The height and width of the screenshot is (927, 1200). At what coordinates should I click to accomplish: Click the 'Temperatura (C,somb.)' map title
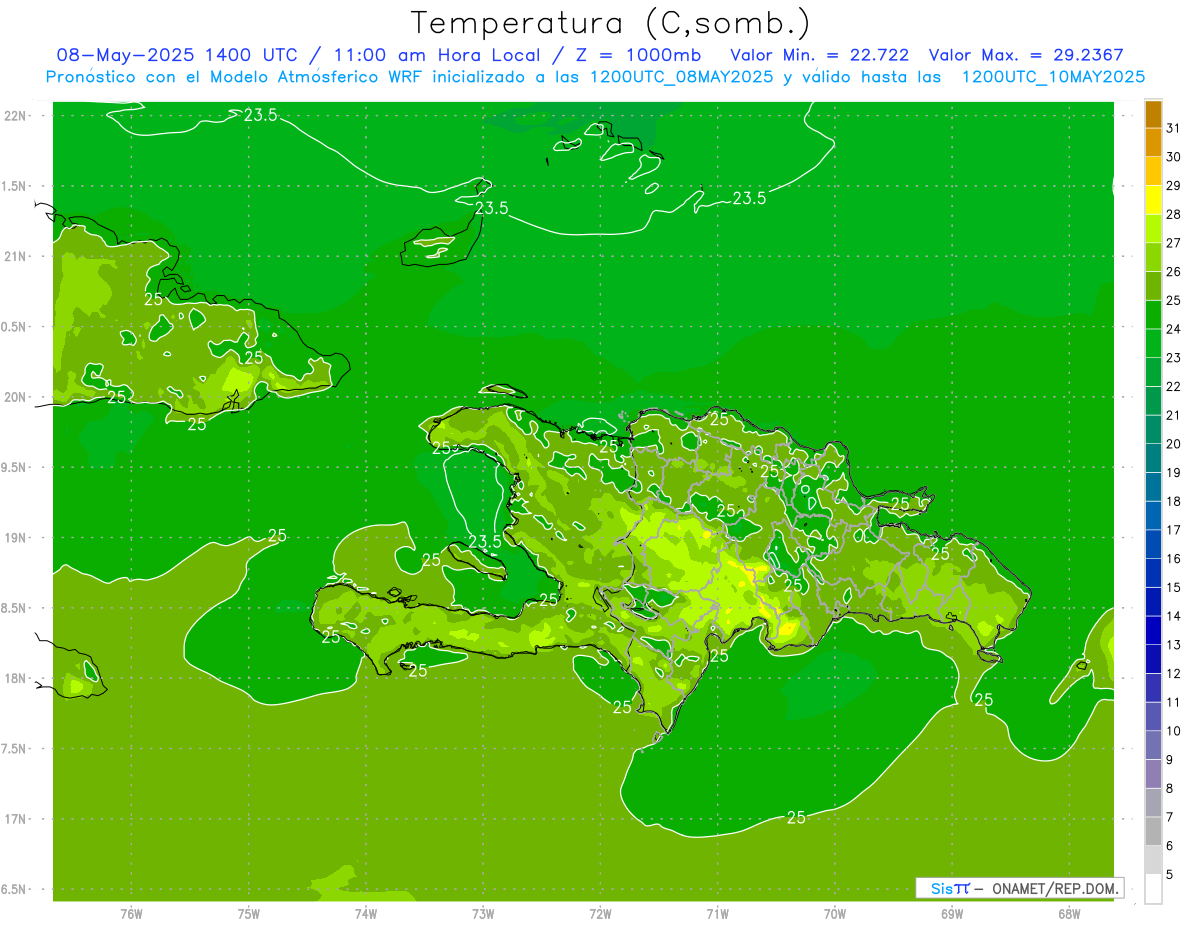(611, 23)
